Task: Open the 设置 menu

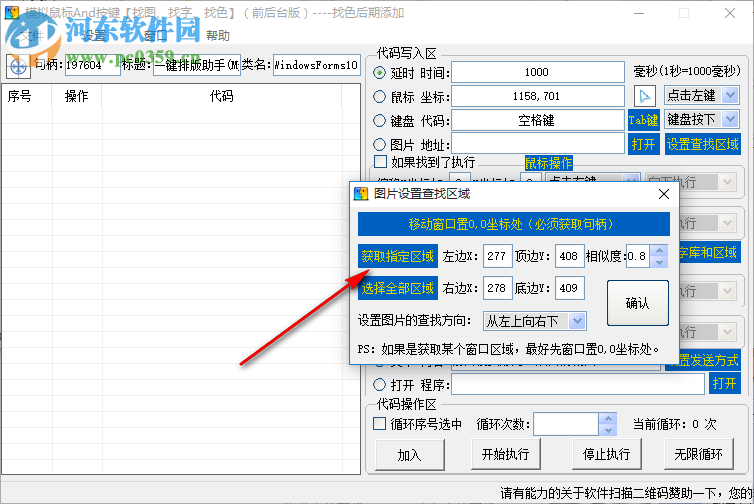Action: (94, 36)
